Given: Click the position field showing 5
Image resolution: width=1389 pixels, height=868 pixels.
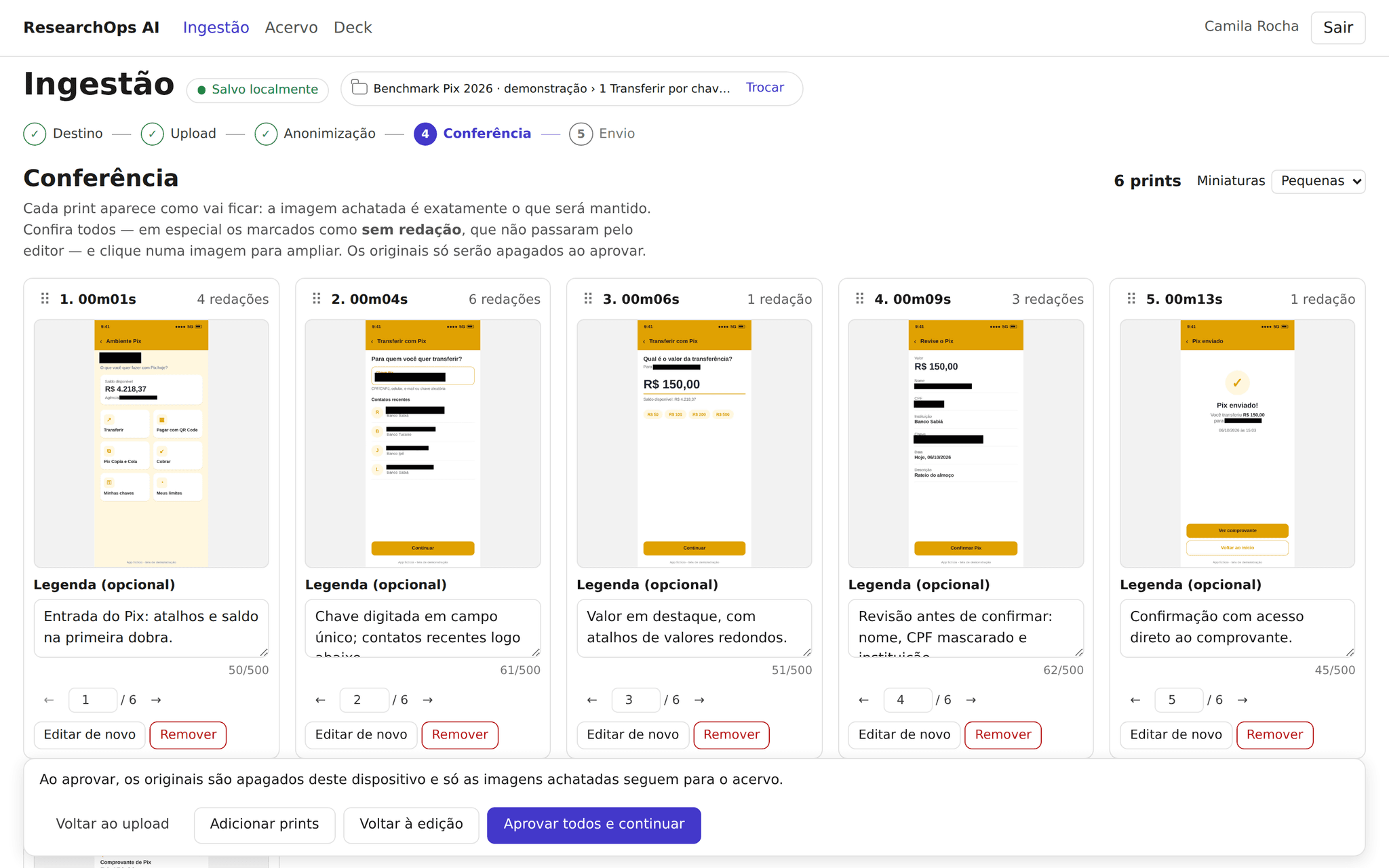Looking at the screenshot, I should click(x=1179, y=700).
